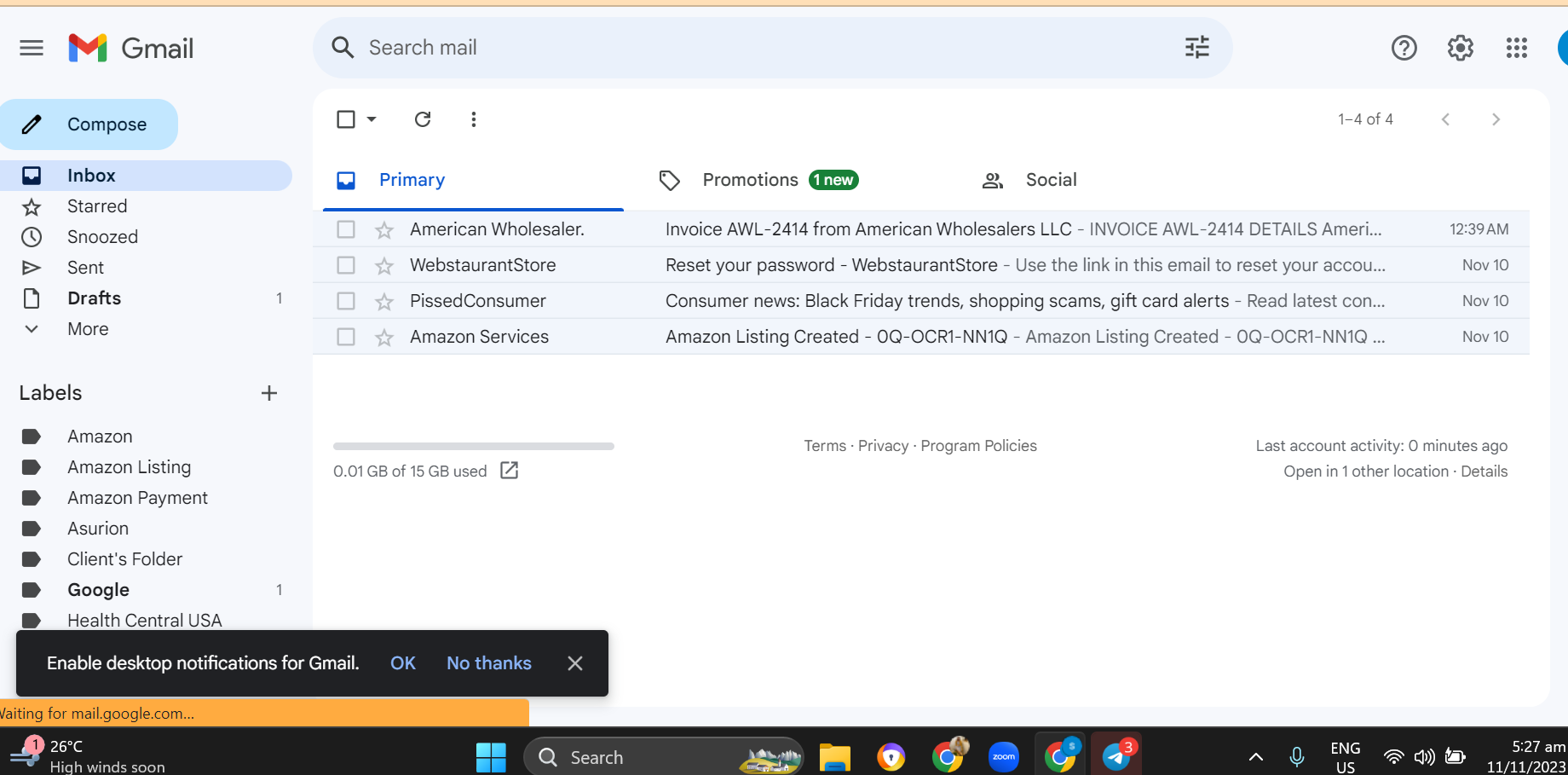The width and height of the screenshot is (1568, 775).
Task: Open Wi-Fi network settings in tray
Action: tap(1393, 757)
